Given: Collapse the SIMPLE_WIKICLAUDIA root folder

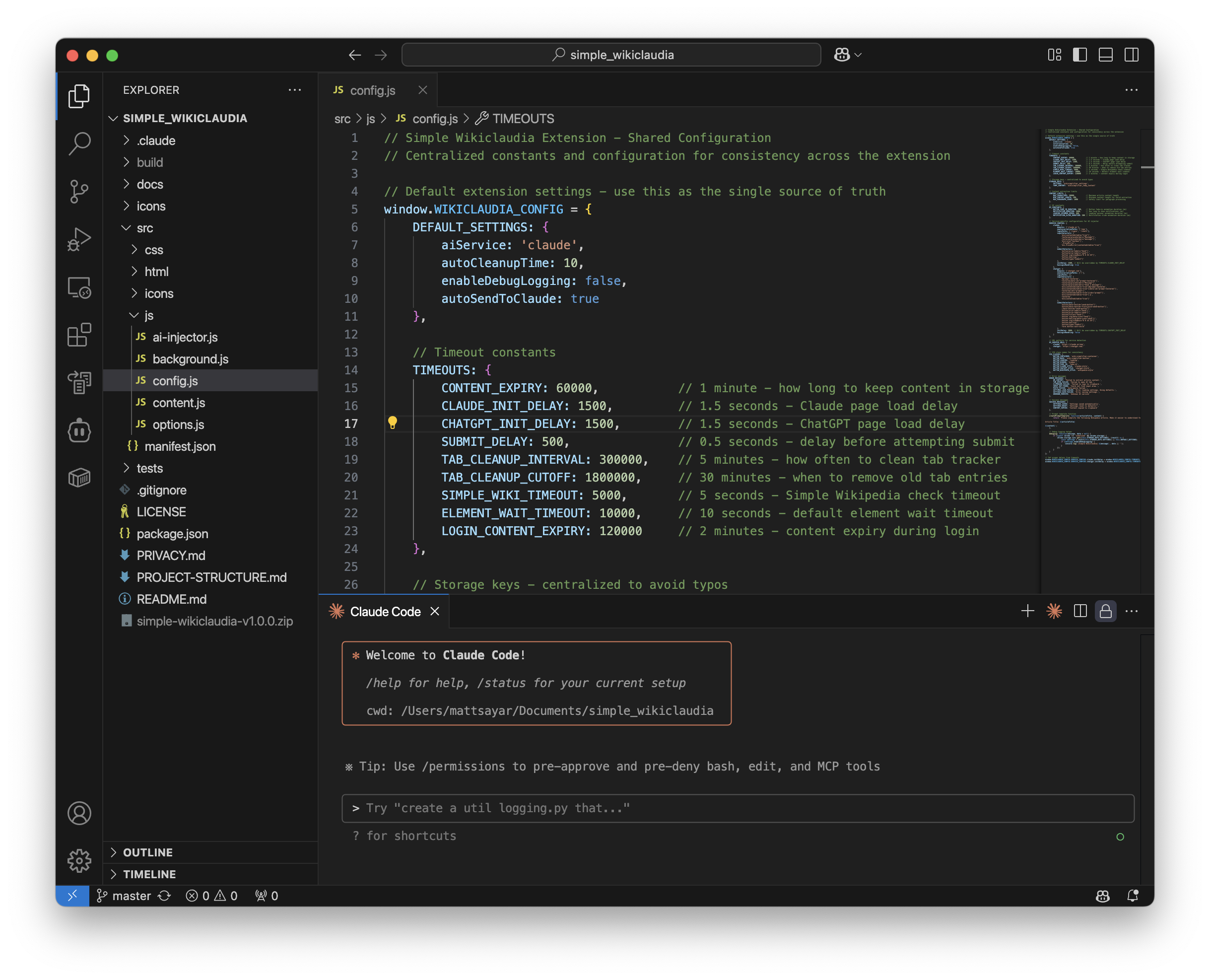Looking at the screenshot, I should tap(210, 118).
